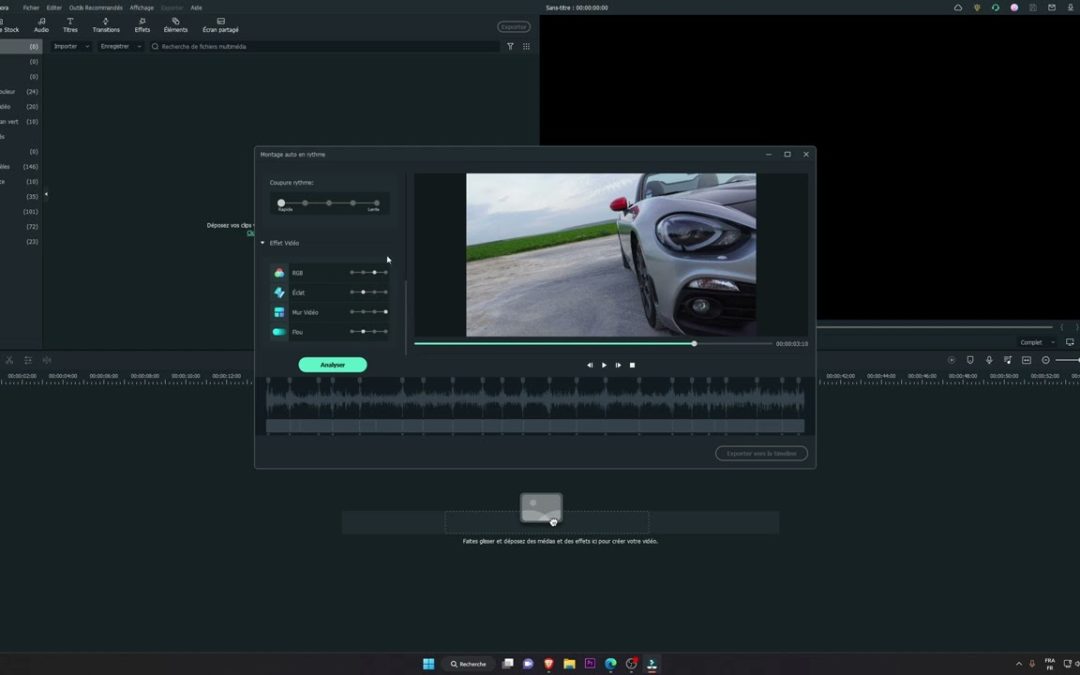Stop the dialog preview playback
Image resolution: width=1080 pixels, height=675 pixels.
tap(632, 365)
